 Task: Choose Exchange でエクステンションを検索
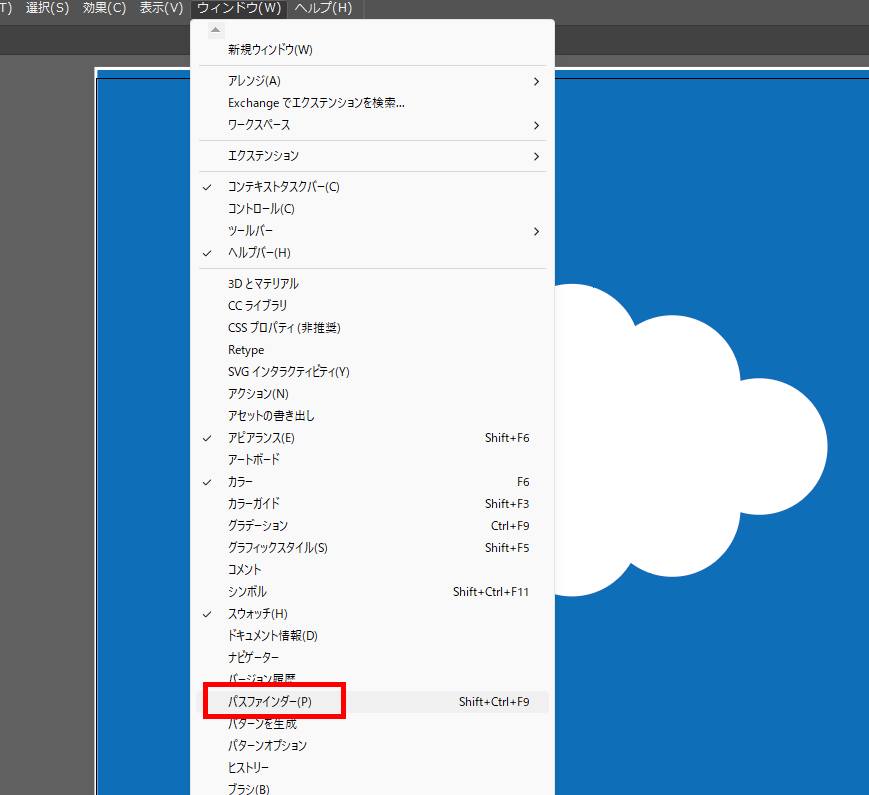(x=316, y=103)
